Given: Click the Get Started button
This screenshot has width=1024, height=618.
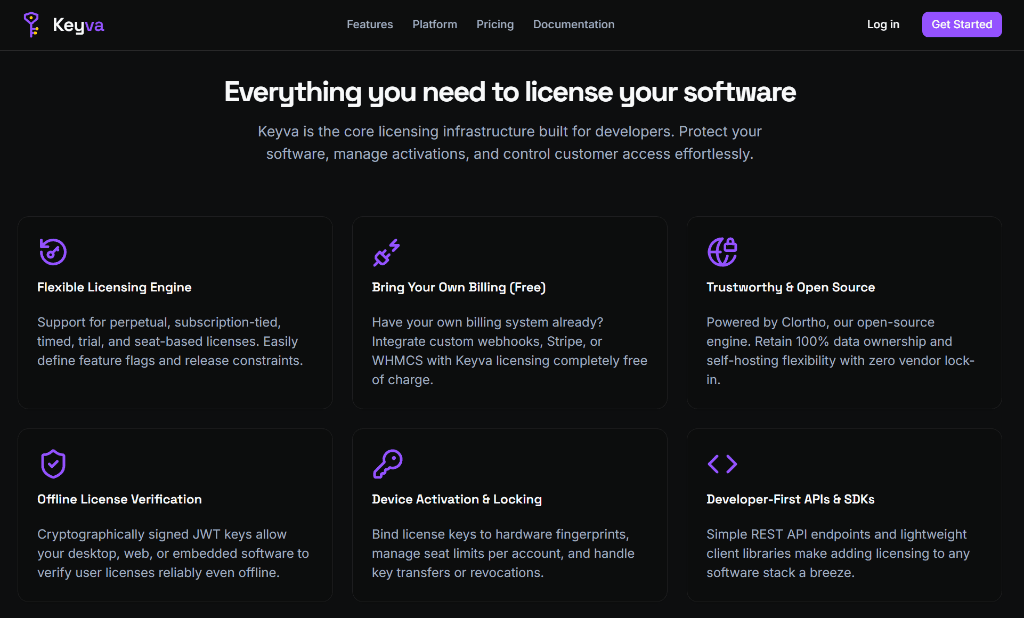Looking at the screenshot, I should click(961, 24).
